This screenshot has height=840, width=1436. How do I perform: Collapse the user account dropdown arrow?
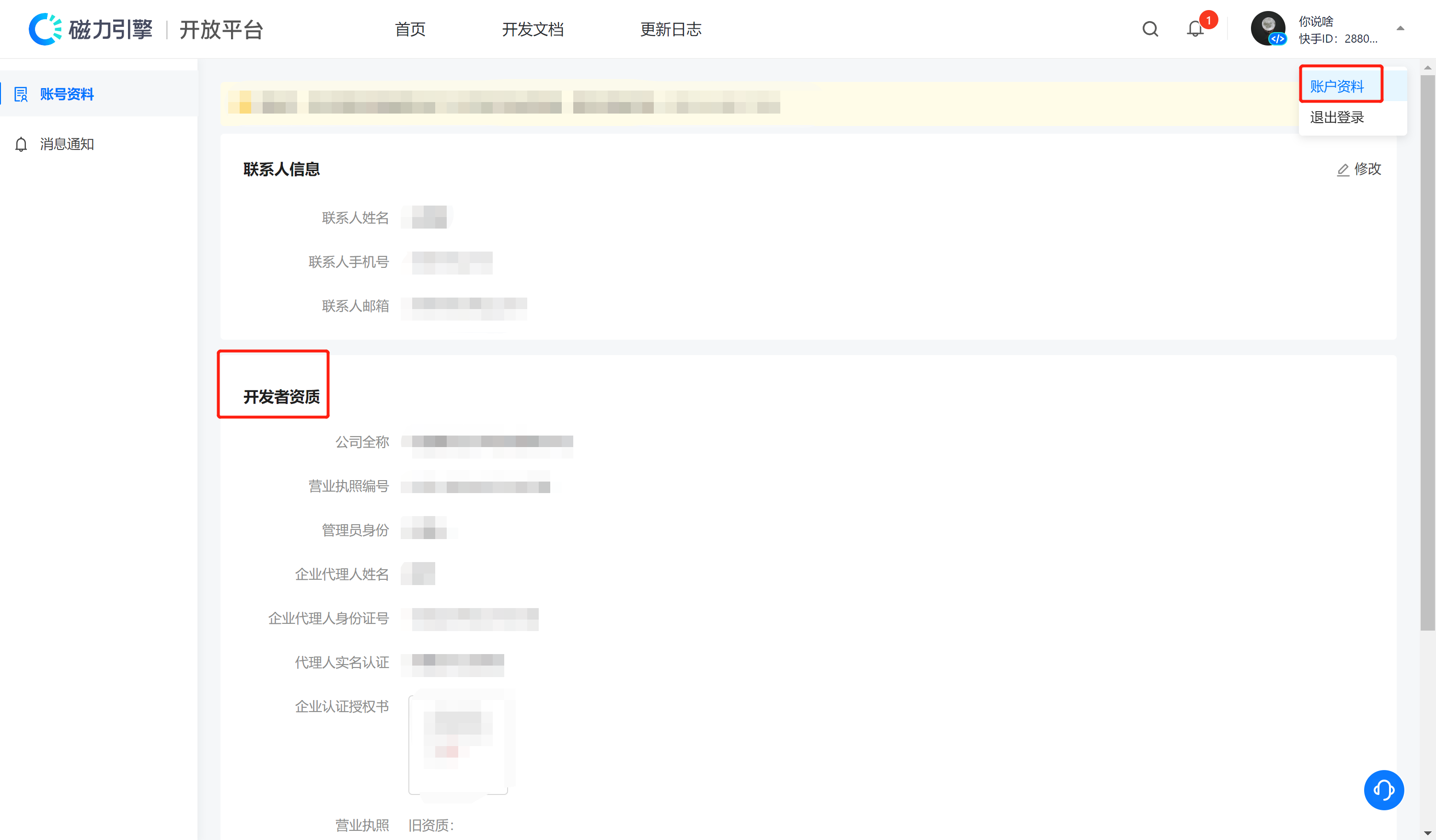[x=1400, y=28]
